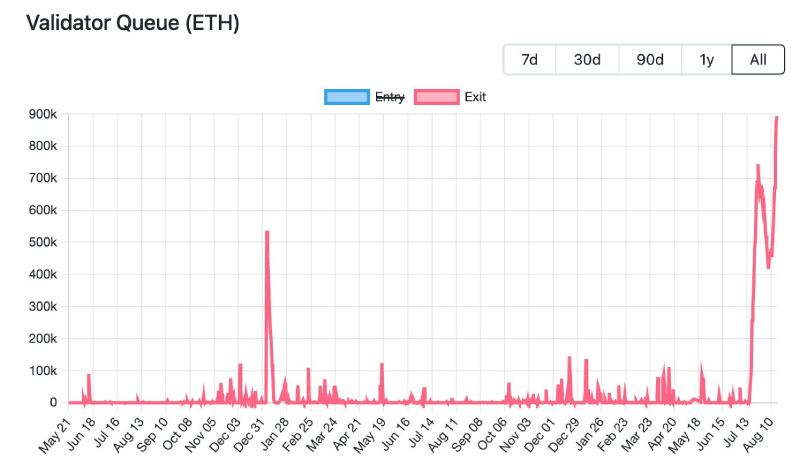Click the dip near 420k in August

(768, 267)
